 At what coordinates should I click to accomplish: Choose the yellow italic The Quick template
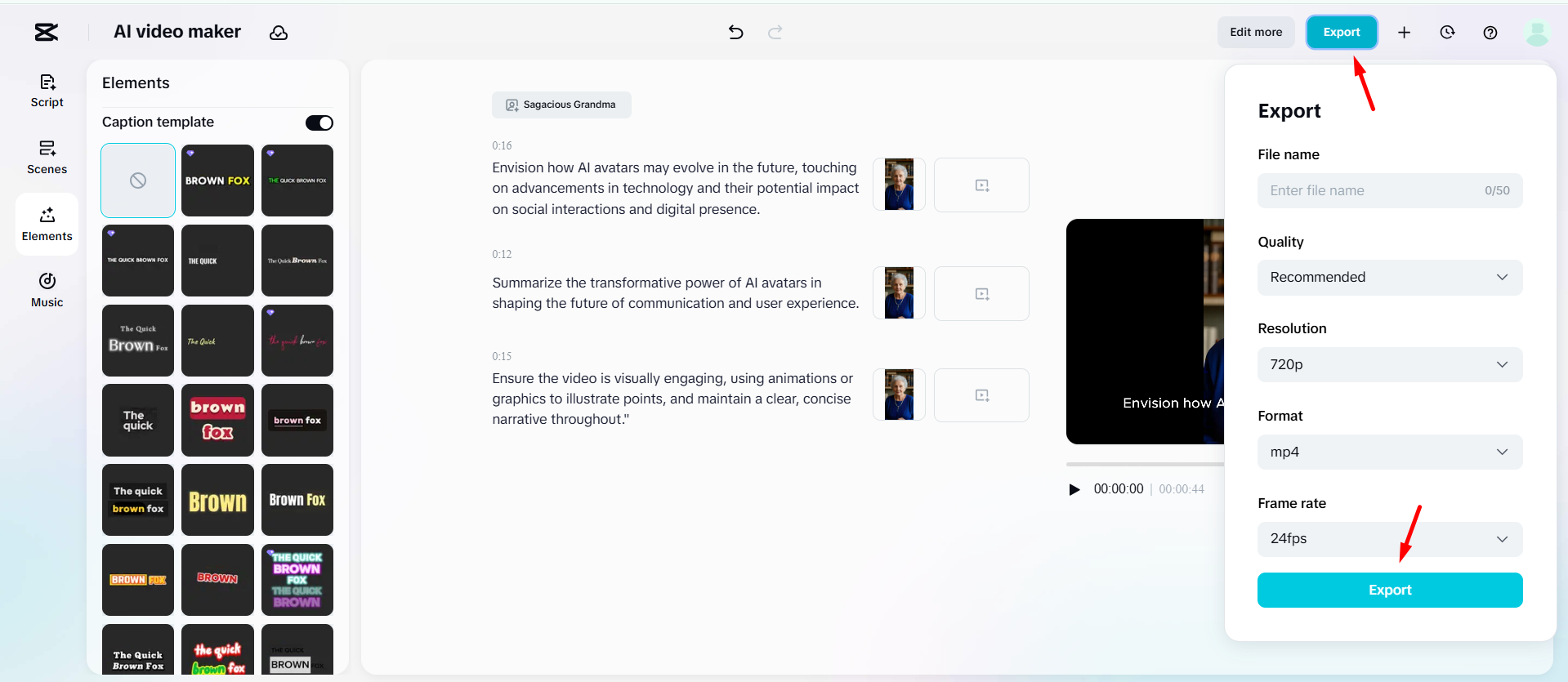click(217, 341)
